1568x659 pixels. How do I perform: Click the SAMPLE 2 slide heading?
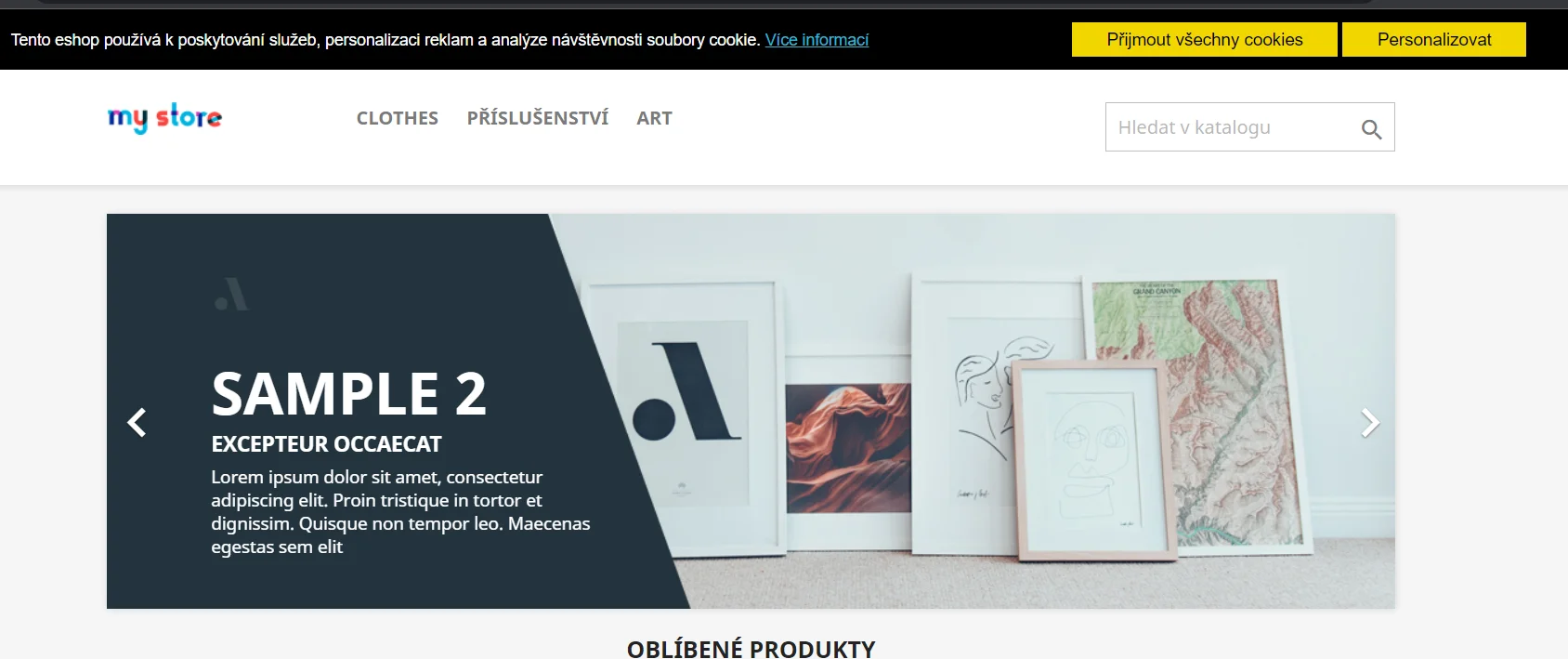348,394
